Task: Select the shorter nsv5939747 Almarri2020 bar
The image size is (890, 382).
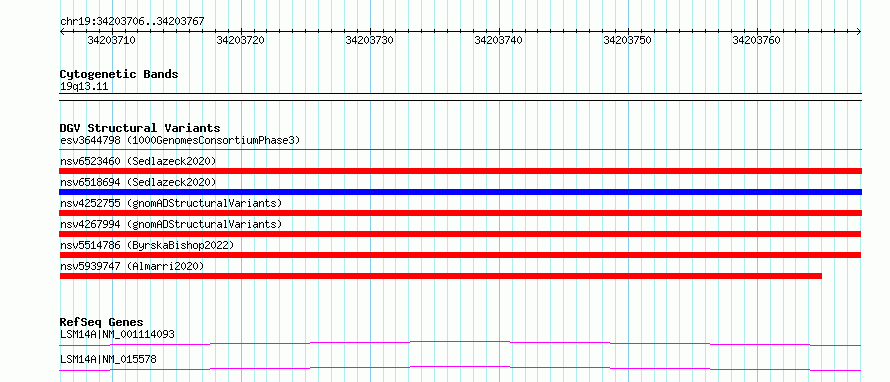Action: click(x=440, y=276)
